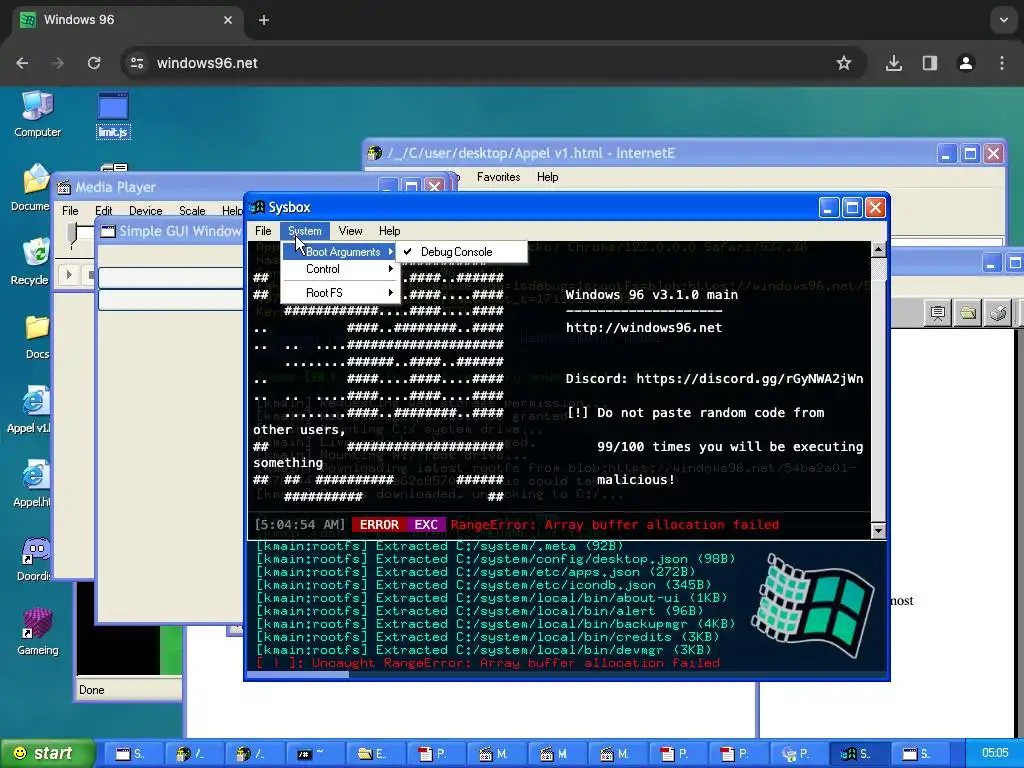1024x768 pixels.
Task: Click the InternetE window title bar icon
Action: click(374, 153)
